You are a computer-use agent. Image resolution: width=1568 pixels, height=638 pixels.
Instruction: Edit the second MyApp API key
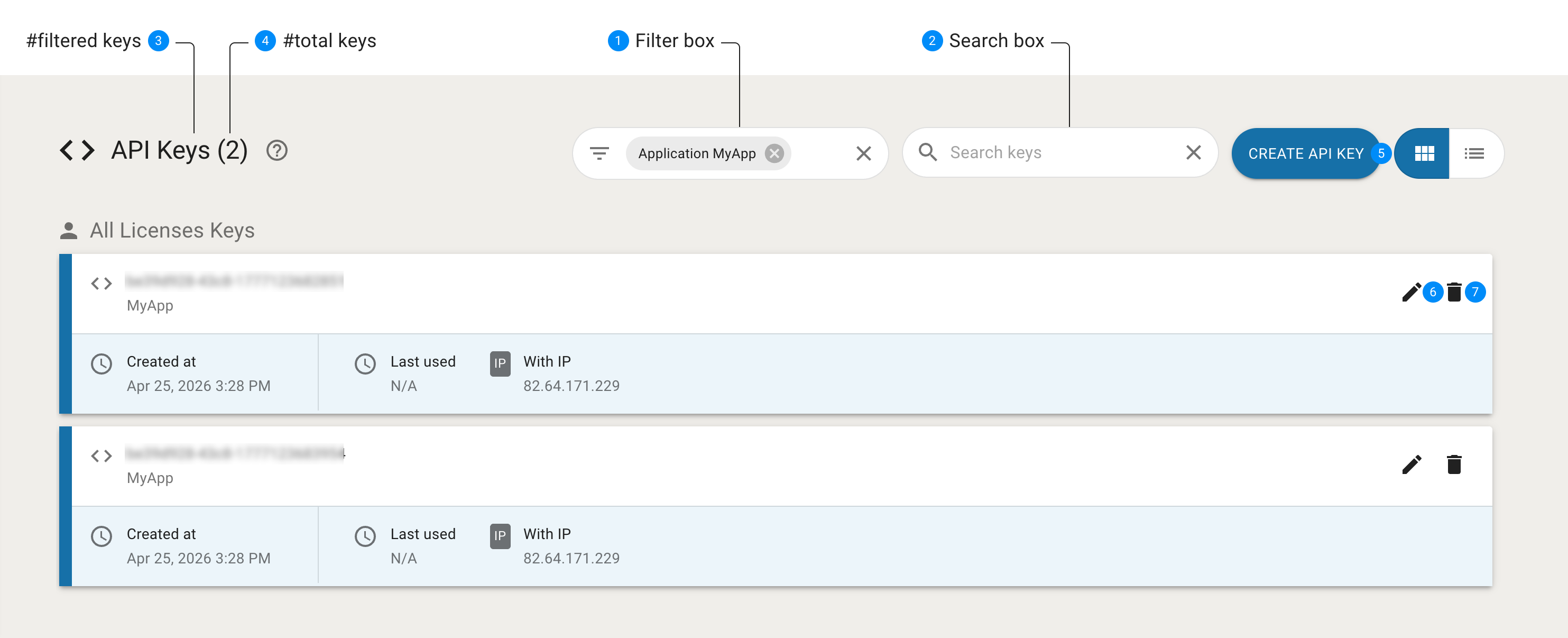[x=1412, y=465]
